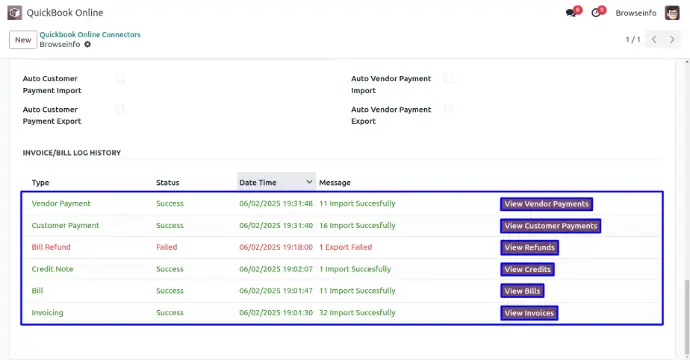Click date 06/02/2025 19:31:48

click(276, 203)
